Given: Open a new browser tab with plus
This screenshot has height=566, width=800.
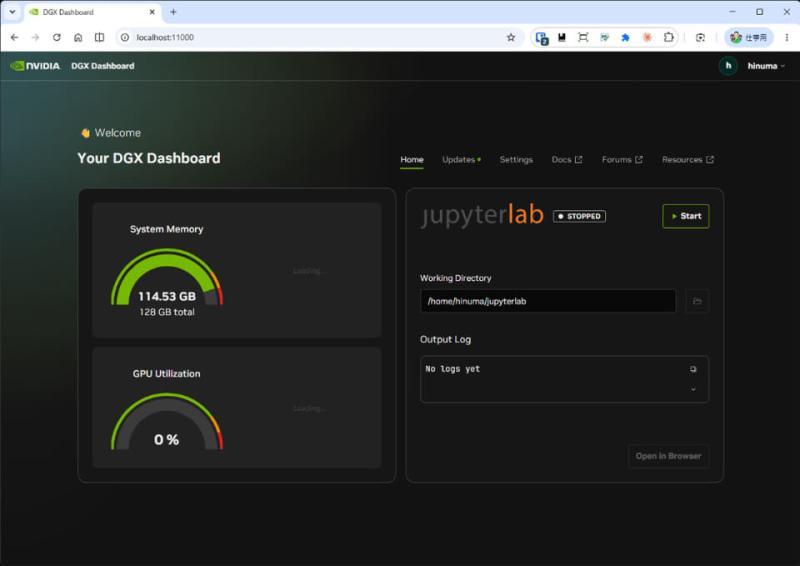Looking at the screenshot, I should coord(173,12).
